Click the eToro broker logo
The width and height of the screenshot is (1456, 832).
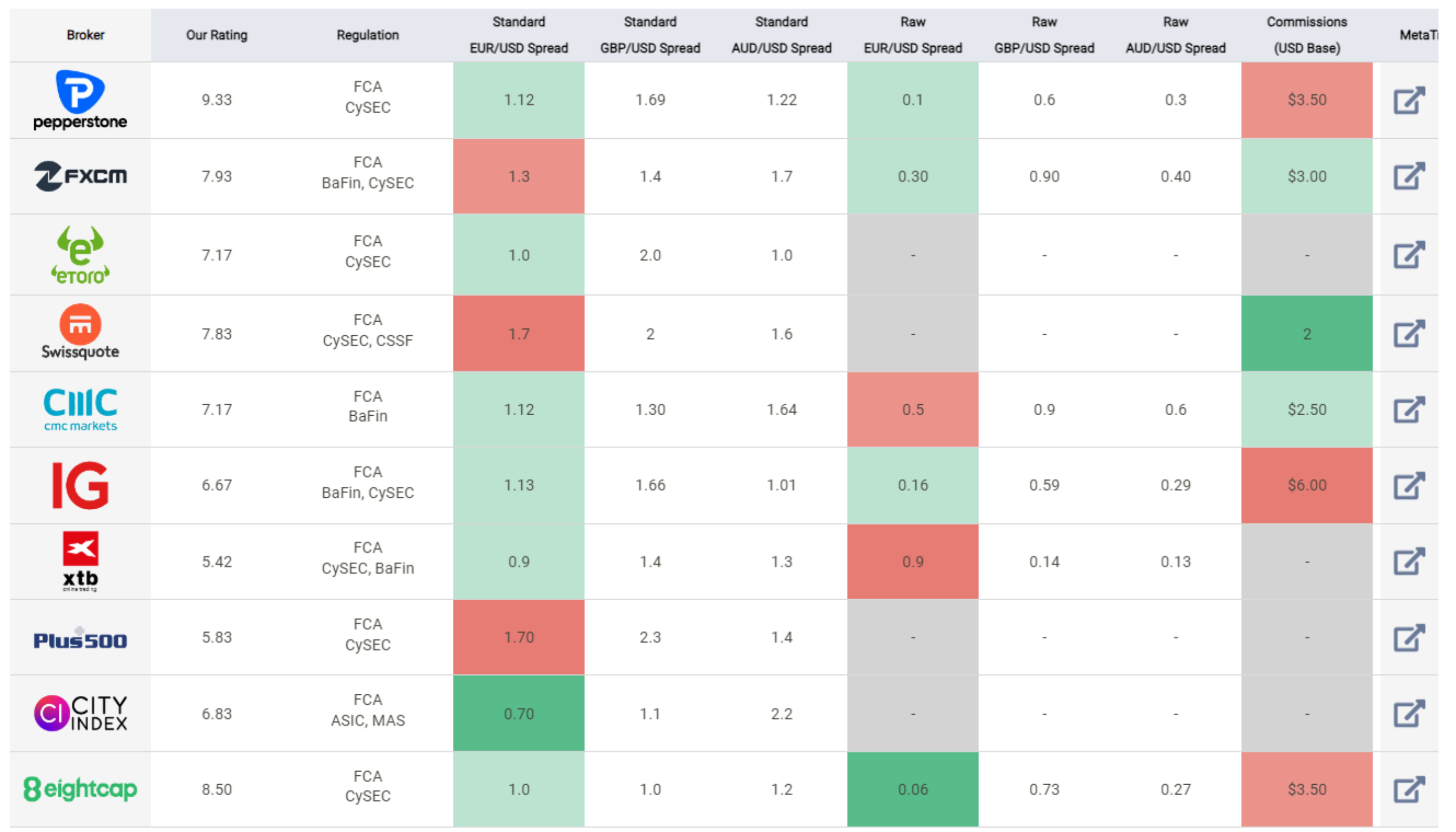pos(80,255)
